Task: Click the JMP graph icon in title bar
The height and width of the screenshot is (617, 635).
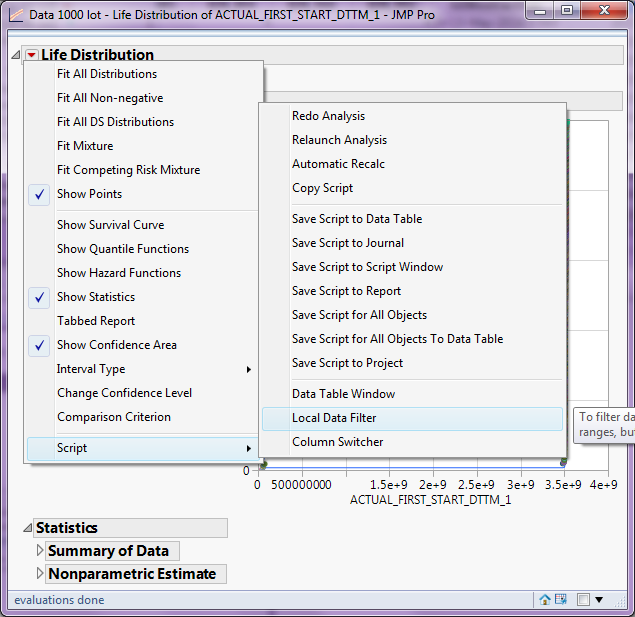Action: coord(14,15)
